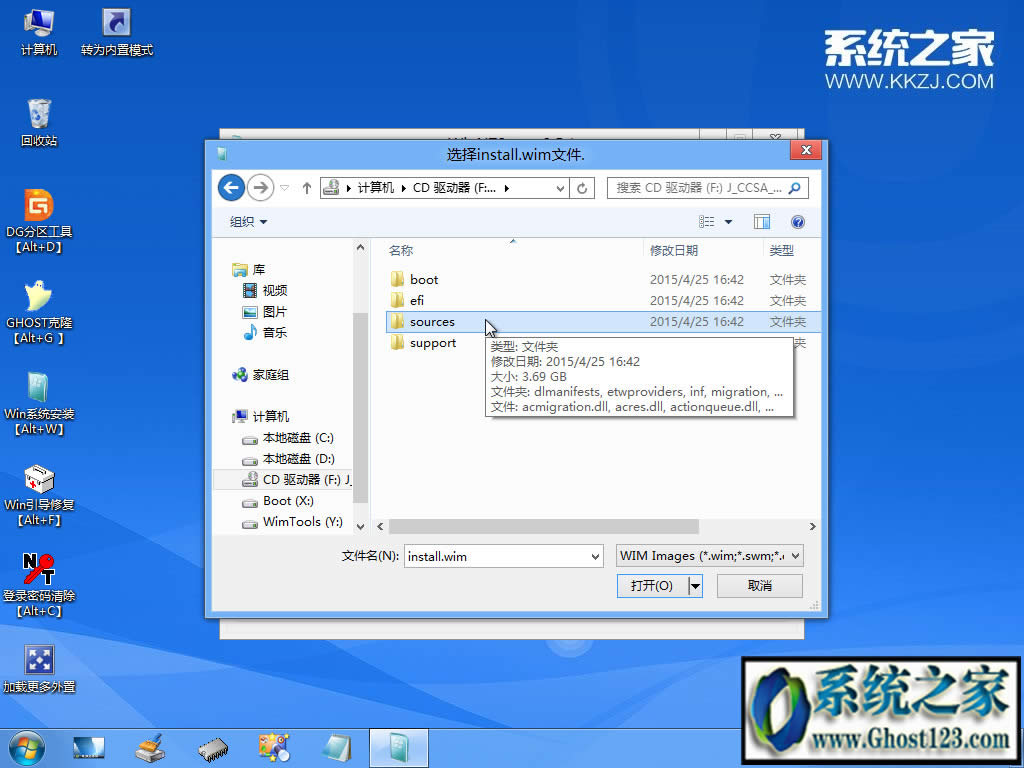
Task: Toggle the preview pane in the dialog toolbar
Action: coord(761,221)
